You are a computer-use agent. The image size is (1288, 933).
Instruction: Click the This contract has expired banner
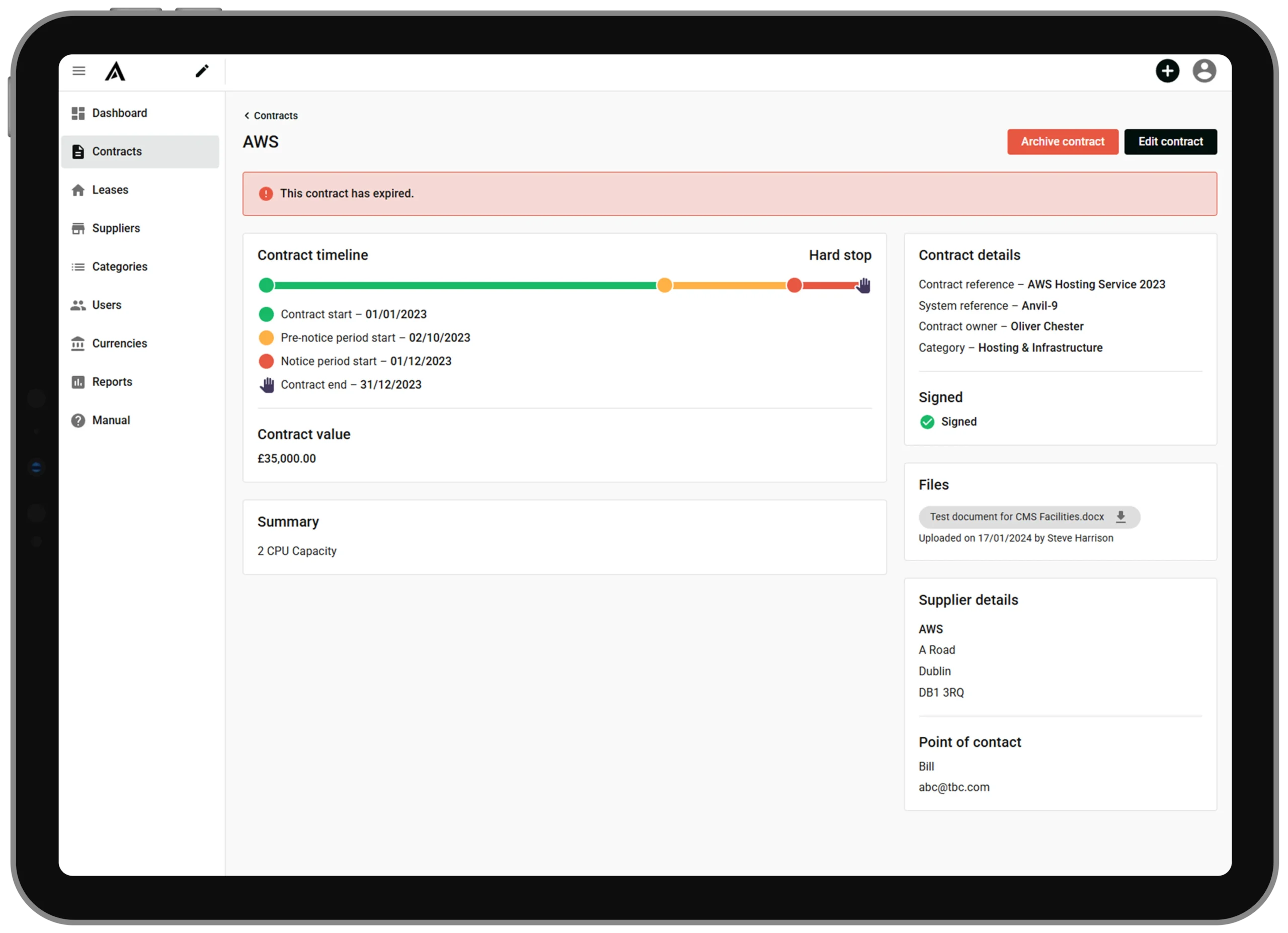pos(729,194)
